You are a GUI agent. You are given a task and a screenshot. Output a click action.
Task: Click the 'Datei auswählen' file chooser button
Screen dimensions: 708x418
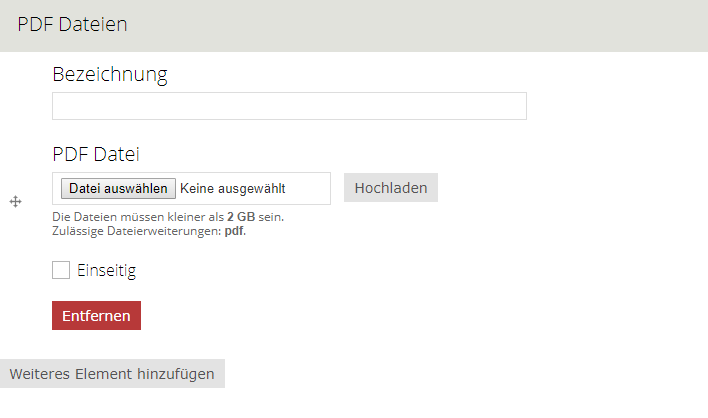click(118, 188)
